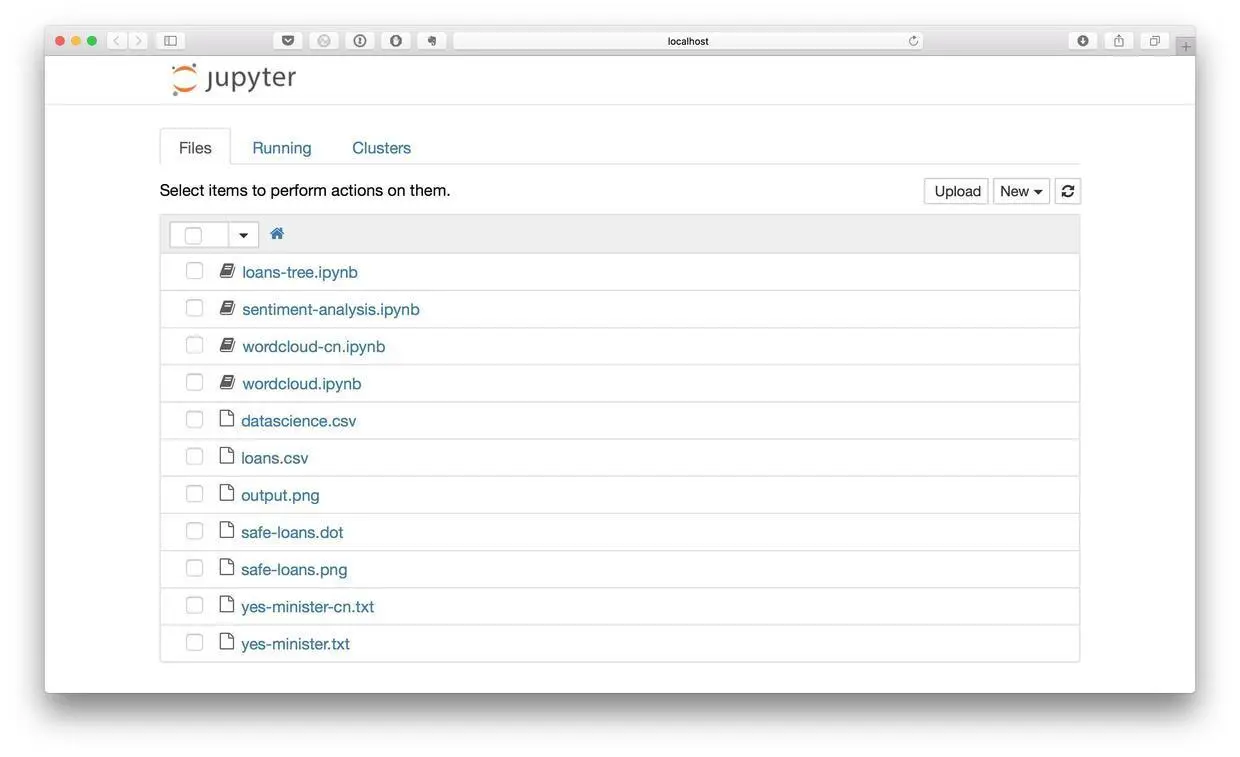Expand the selection type dropdown arrow

click(x=243, y=235)
